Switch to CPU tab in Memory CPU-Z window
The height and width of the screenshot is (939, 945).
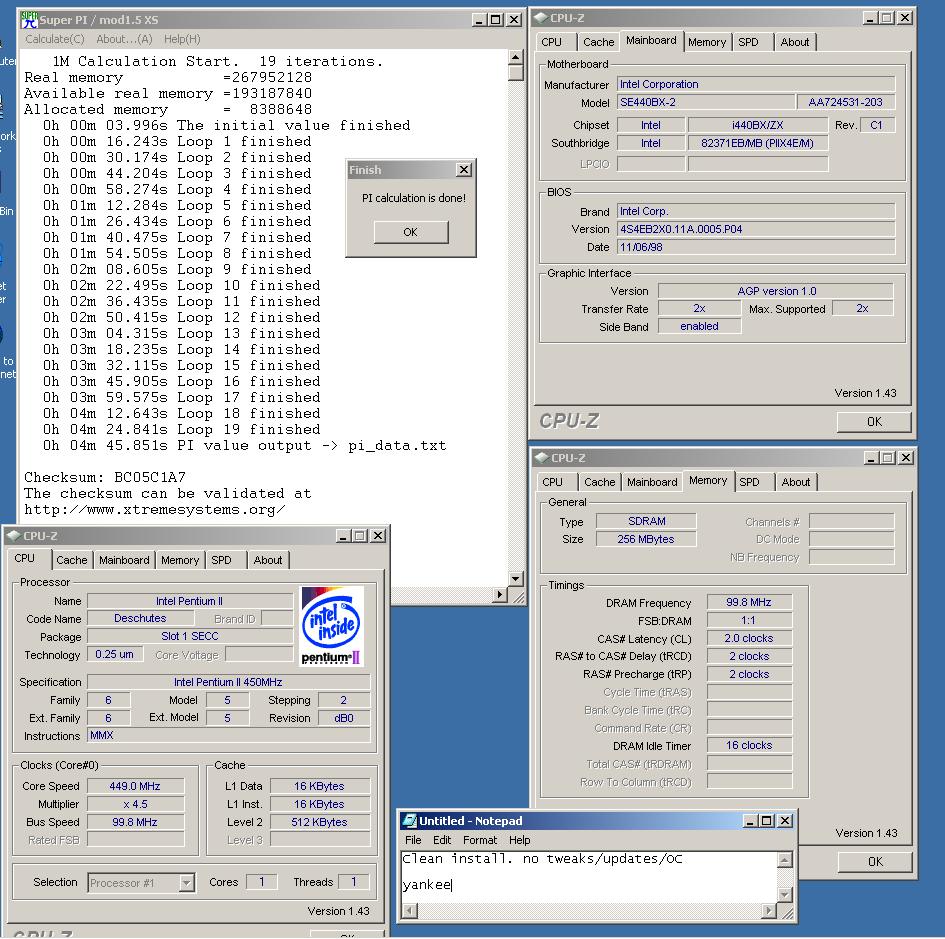pyautogui.click(x=552, y=482)
